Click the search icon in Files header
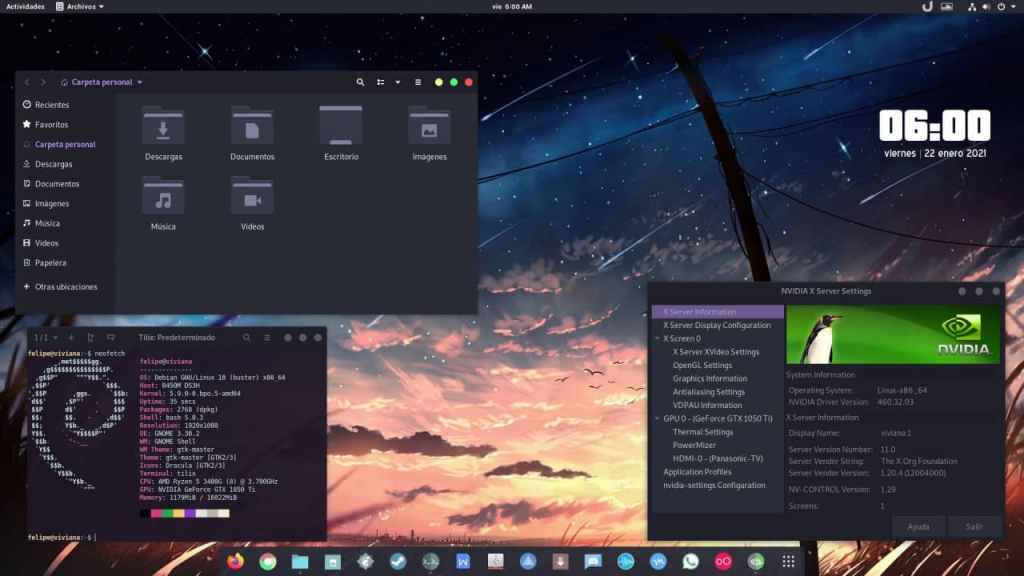 [x=360, y=82]
